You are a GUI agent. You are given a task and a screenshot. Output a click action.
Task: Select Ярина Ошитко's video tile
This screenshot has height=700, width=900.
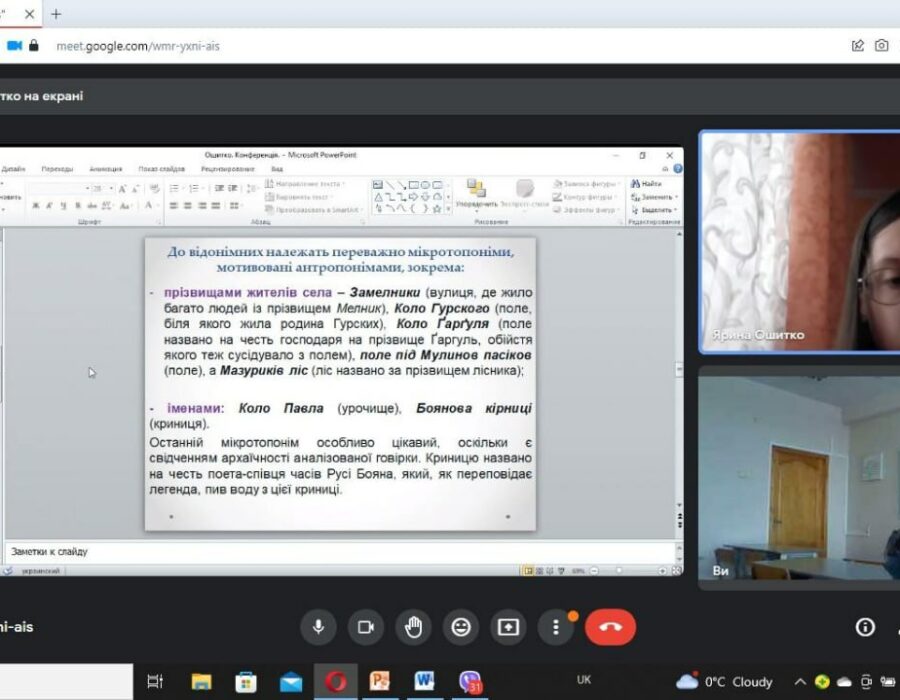coord(800,242)
